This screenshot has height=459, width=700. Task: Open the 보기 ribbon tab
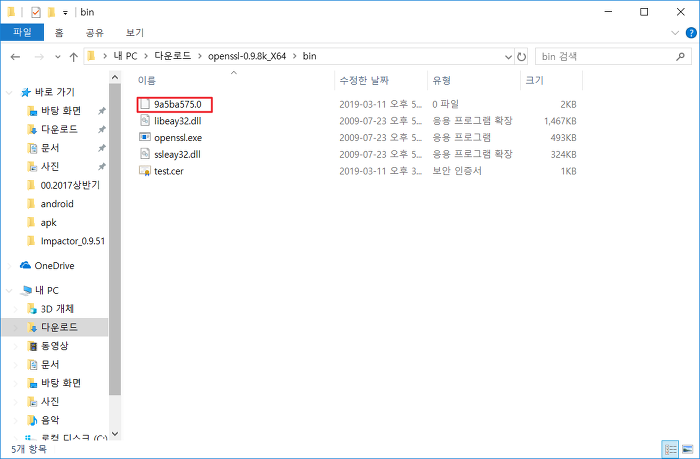135,32
